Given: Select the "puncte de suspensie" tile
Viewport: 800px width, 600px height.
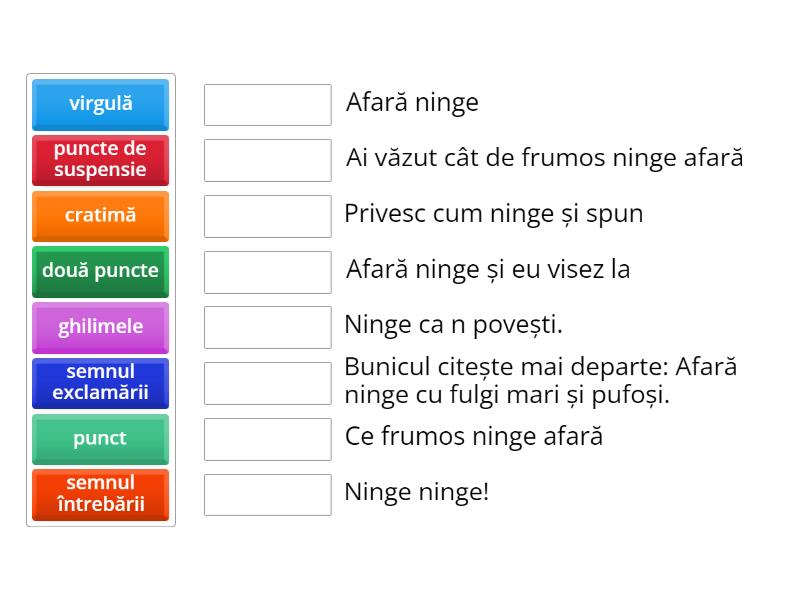Looking at the screenshot, I should click(100, 160).
